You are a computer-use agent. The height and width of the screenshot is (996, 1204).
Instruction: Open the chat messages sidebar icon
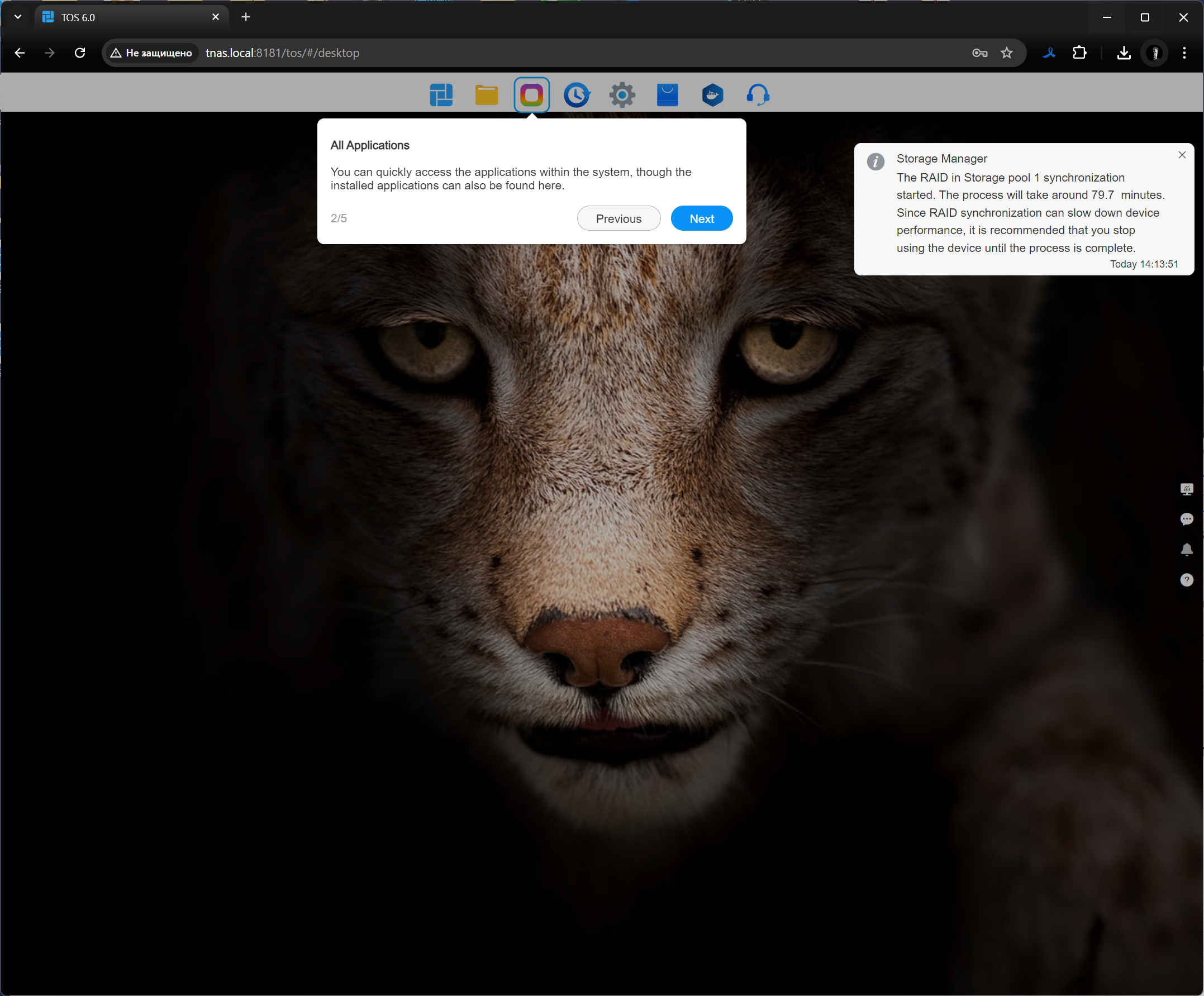point(1187,520)
